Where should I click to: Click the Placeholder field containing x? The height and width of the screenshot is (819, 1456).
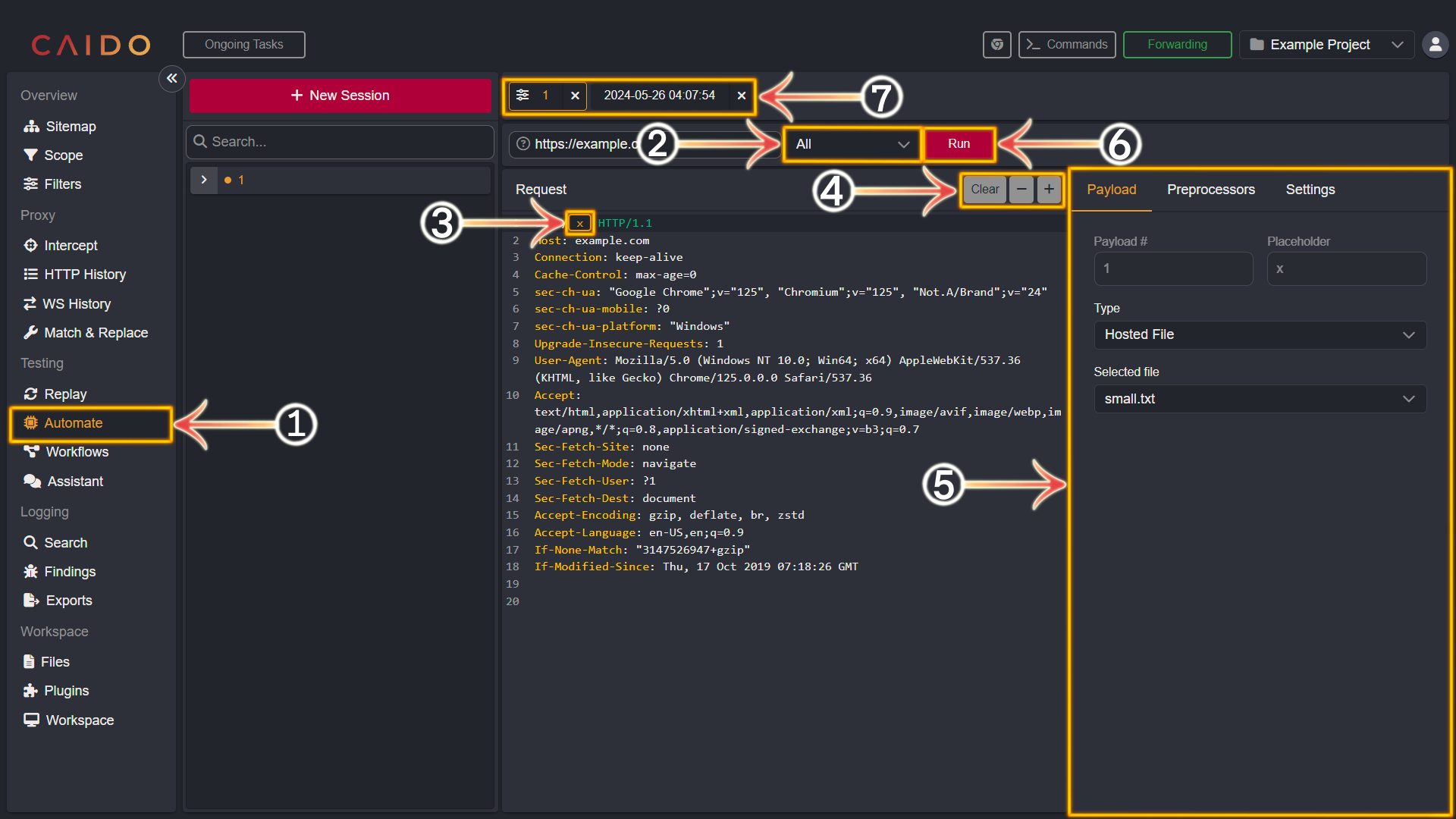[x=1347, y=268]
